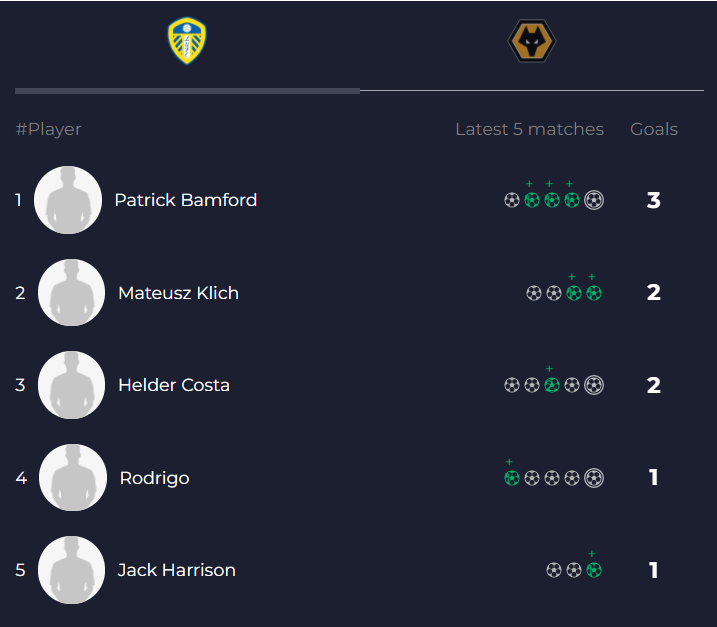Click the Latest 5 matches column header
The width and height of the screenshot is (717, 627).
click(529, 129)
